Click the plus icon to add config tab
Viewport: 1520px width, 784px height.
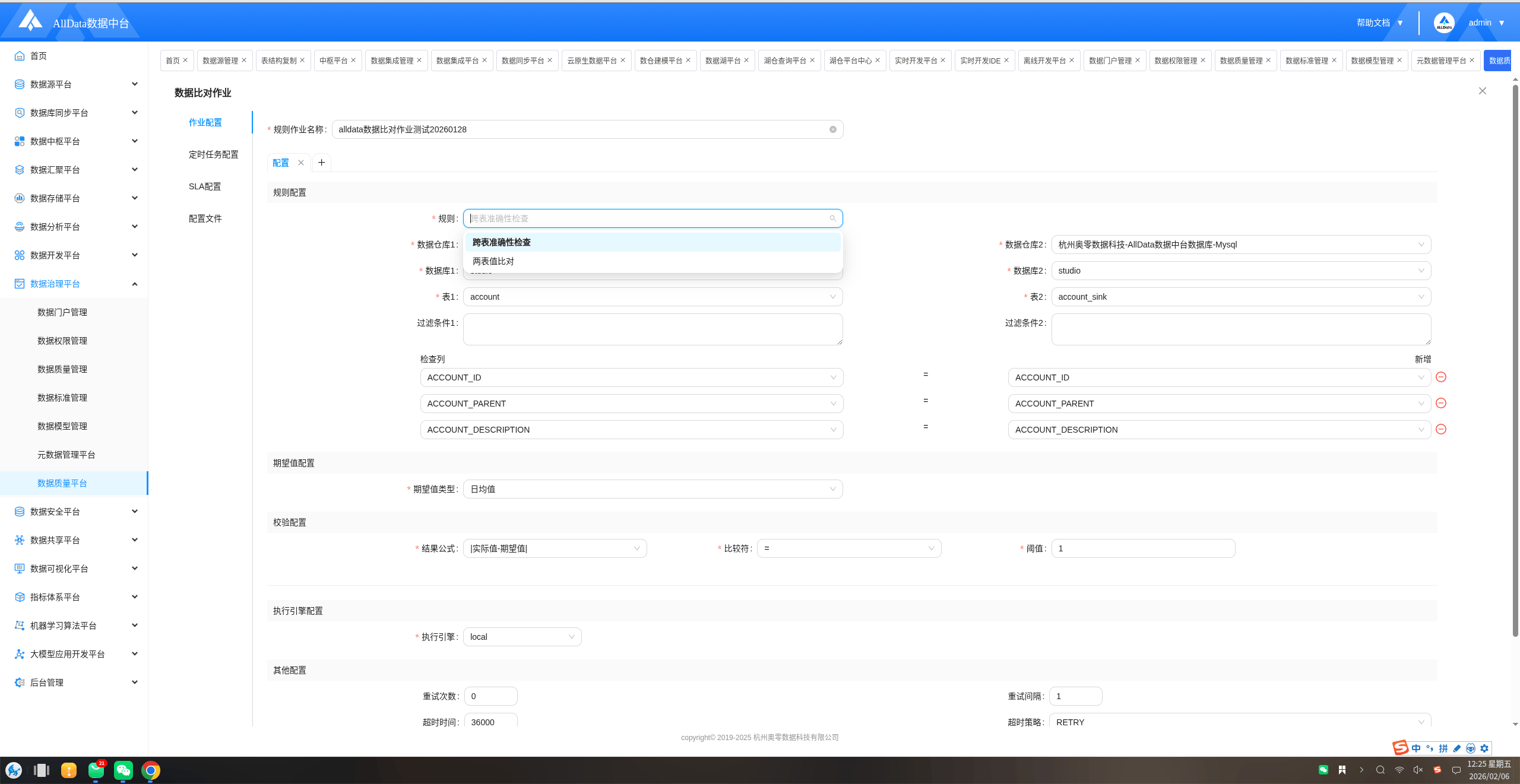click(x=321, y=163)
